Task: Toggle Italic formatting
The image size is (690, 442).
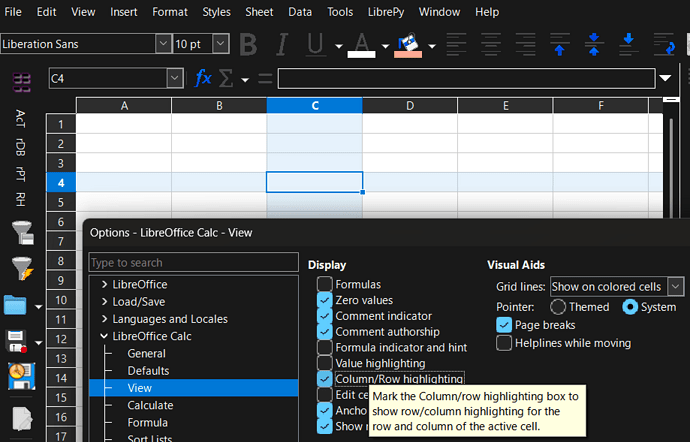Action: [282, 44]
